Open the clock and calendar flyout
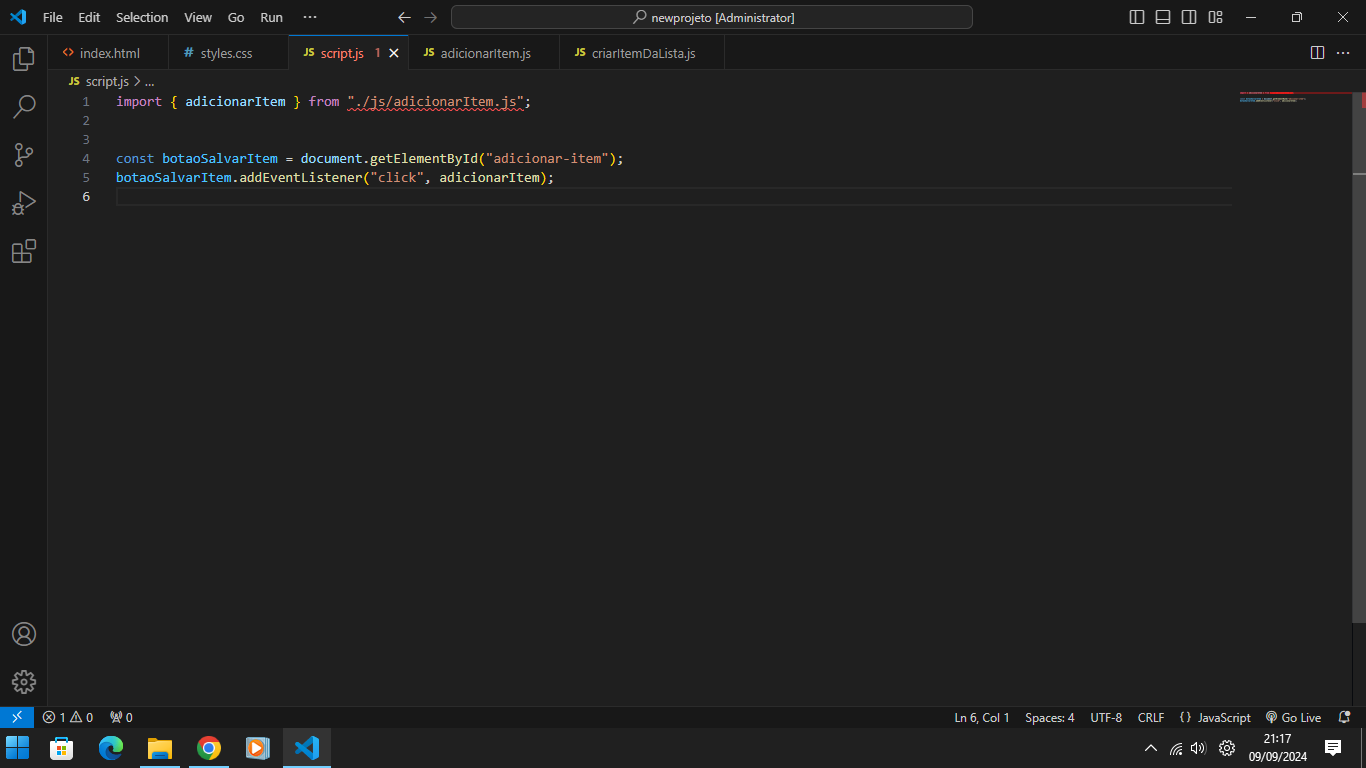 tap(1278, 748)
